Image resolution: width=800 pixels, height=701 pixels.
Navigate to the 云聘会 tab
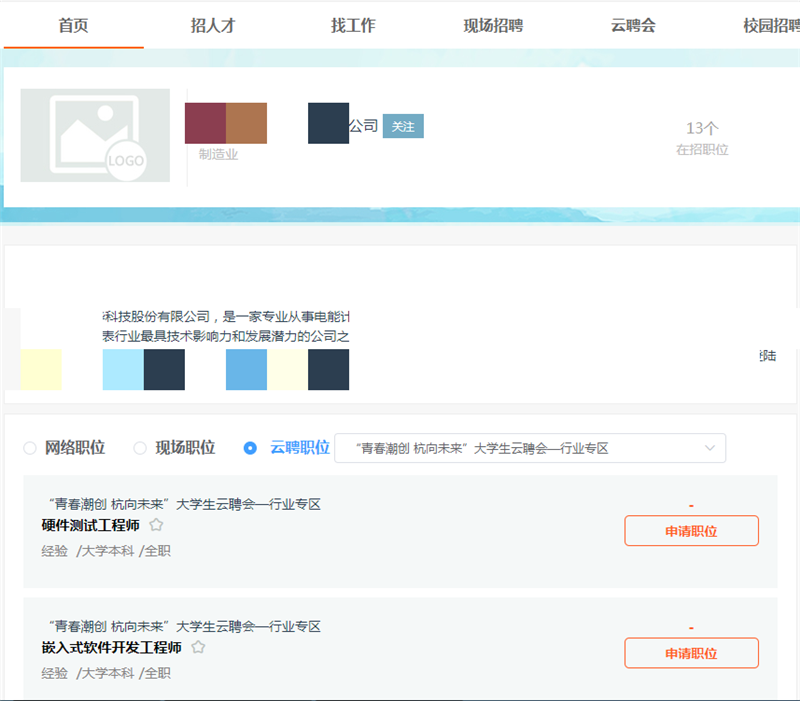[633, 26]
